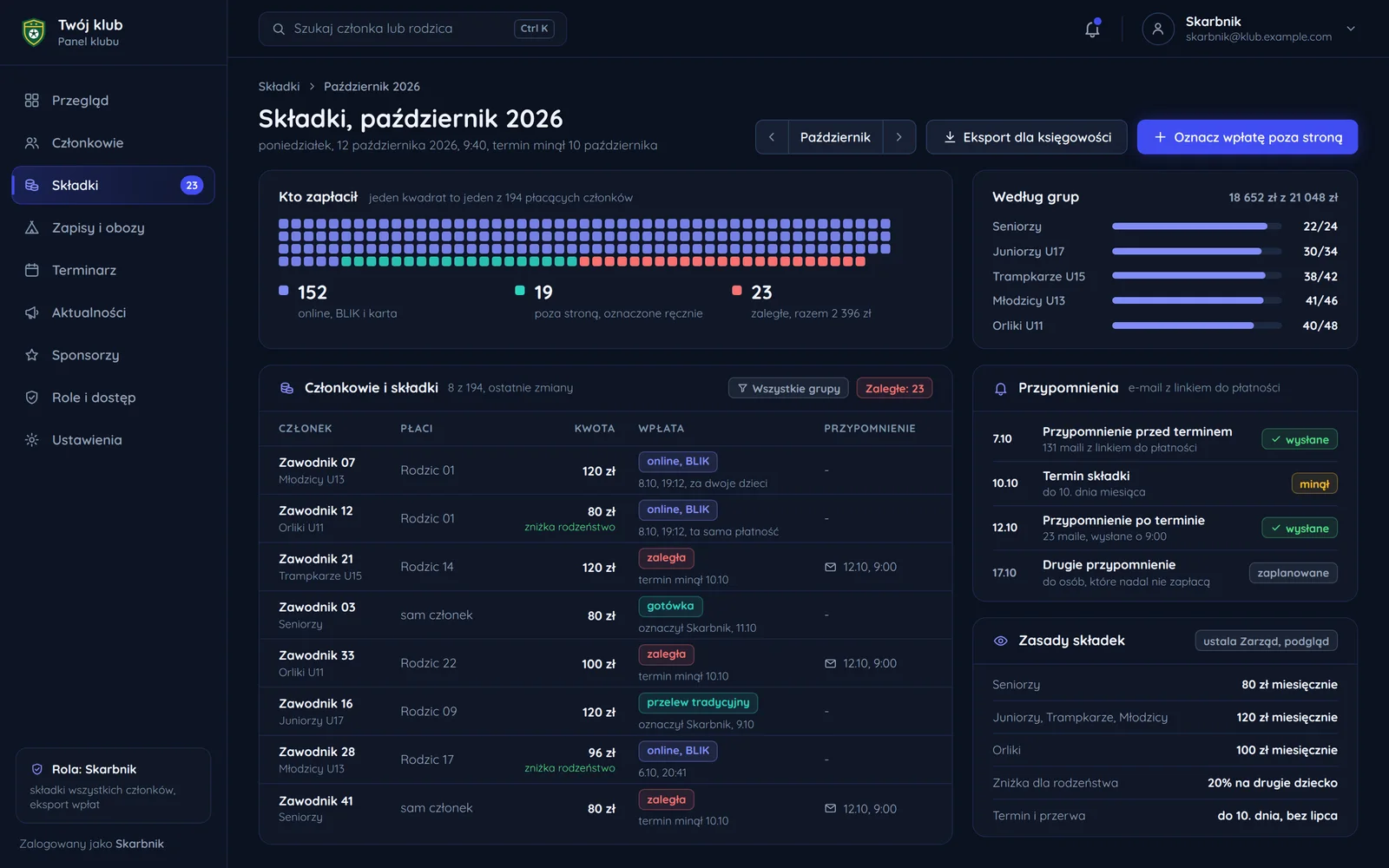Click the przelew tradycyjny badge for Zawodnik 16

(x=698, y=702)
